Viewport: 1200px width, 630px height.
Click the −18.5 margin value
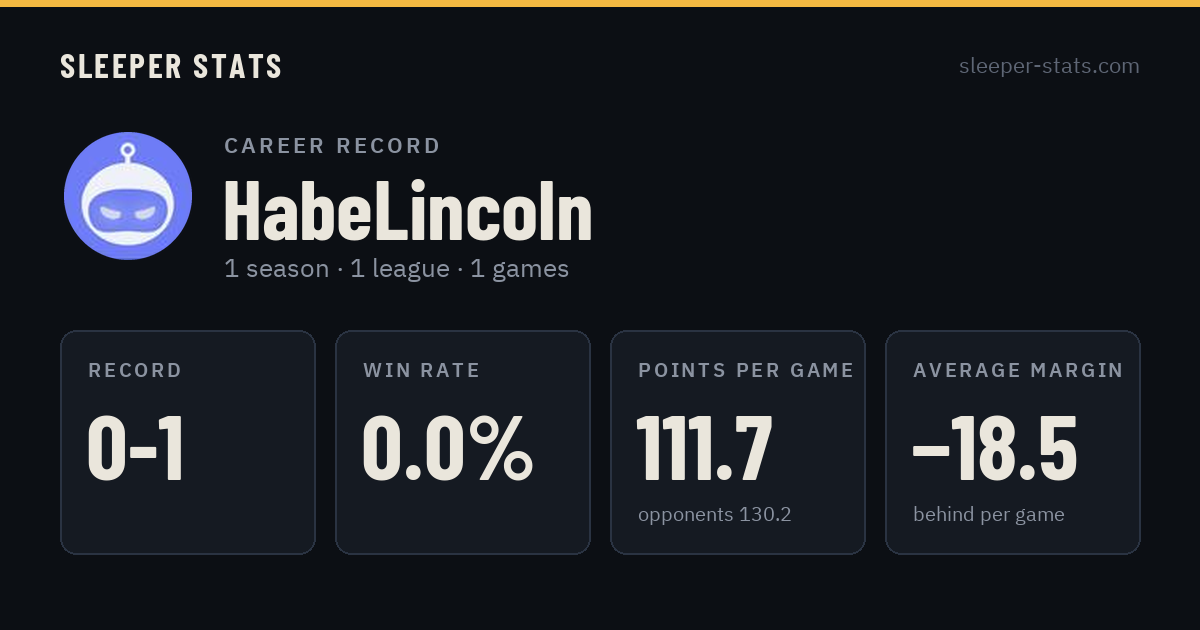[x=995, y=449]
